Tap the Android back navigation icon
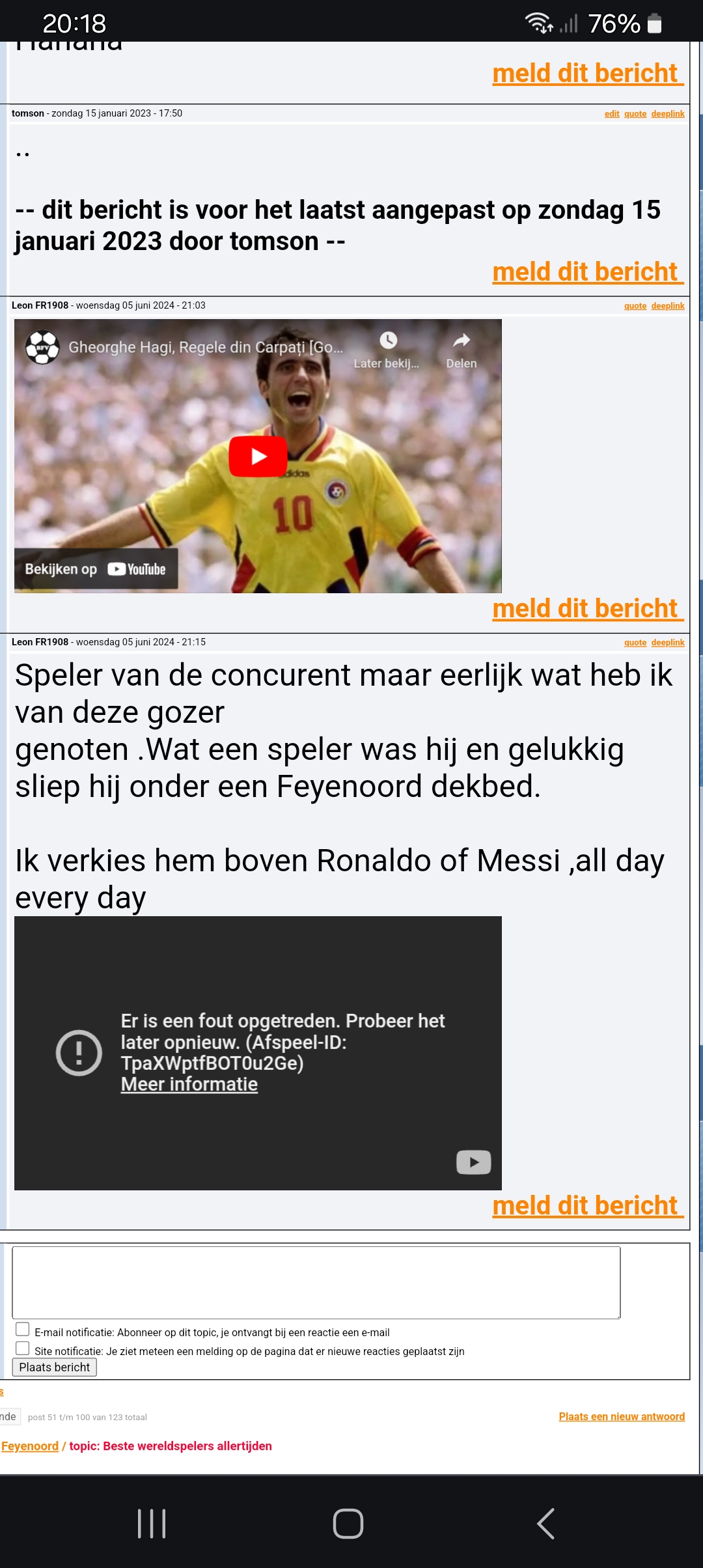The image size is (703, 1568). pos(545,1524)
